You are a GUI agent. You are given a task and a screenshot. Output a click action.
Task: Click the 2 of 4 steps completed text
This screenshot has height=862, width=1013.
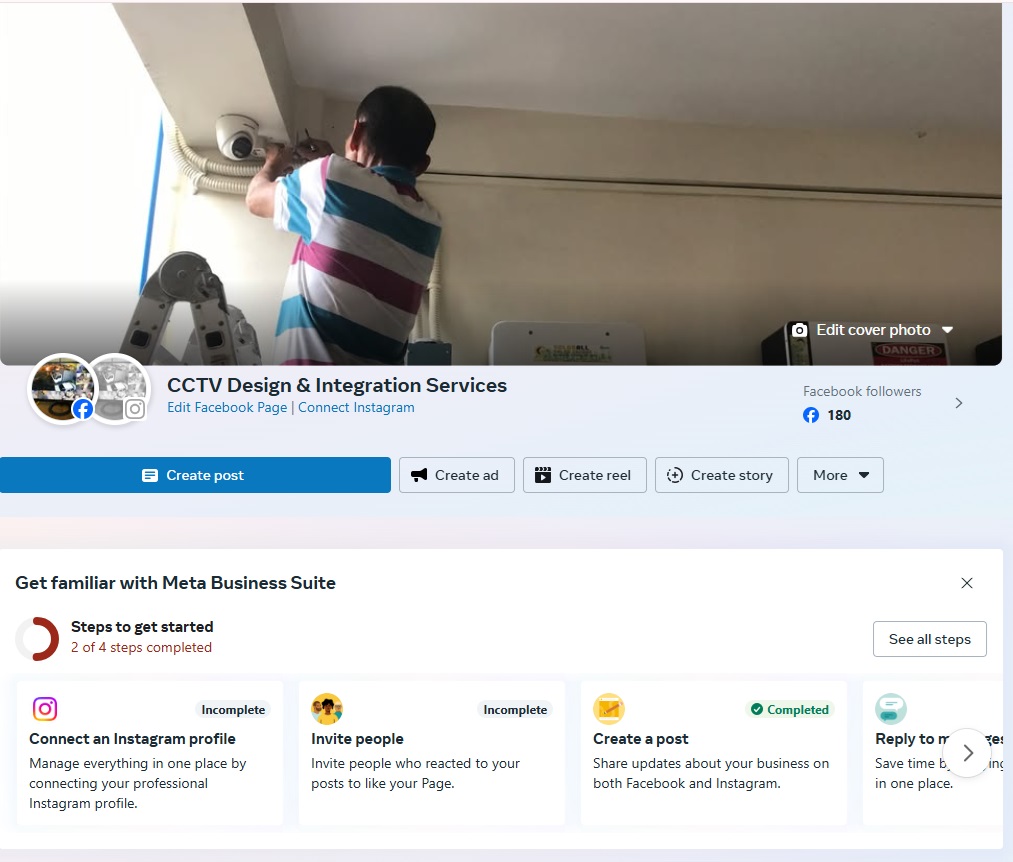click(141, 647)
